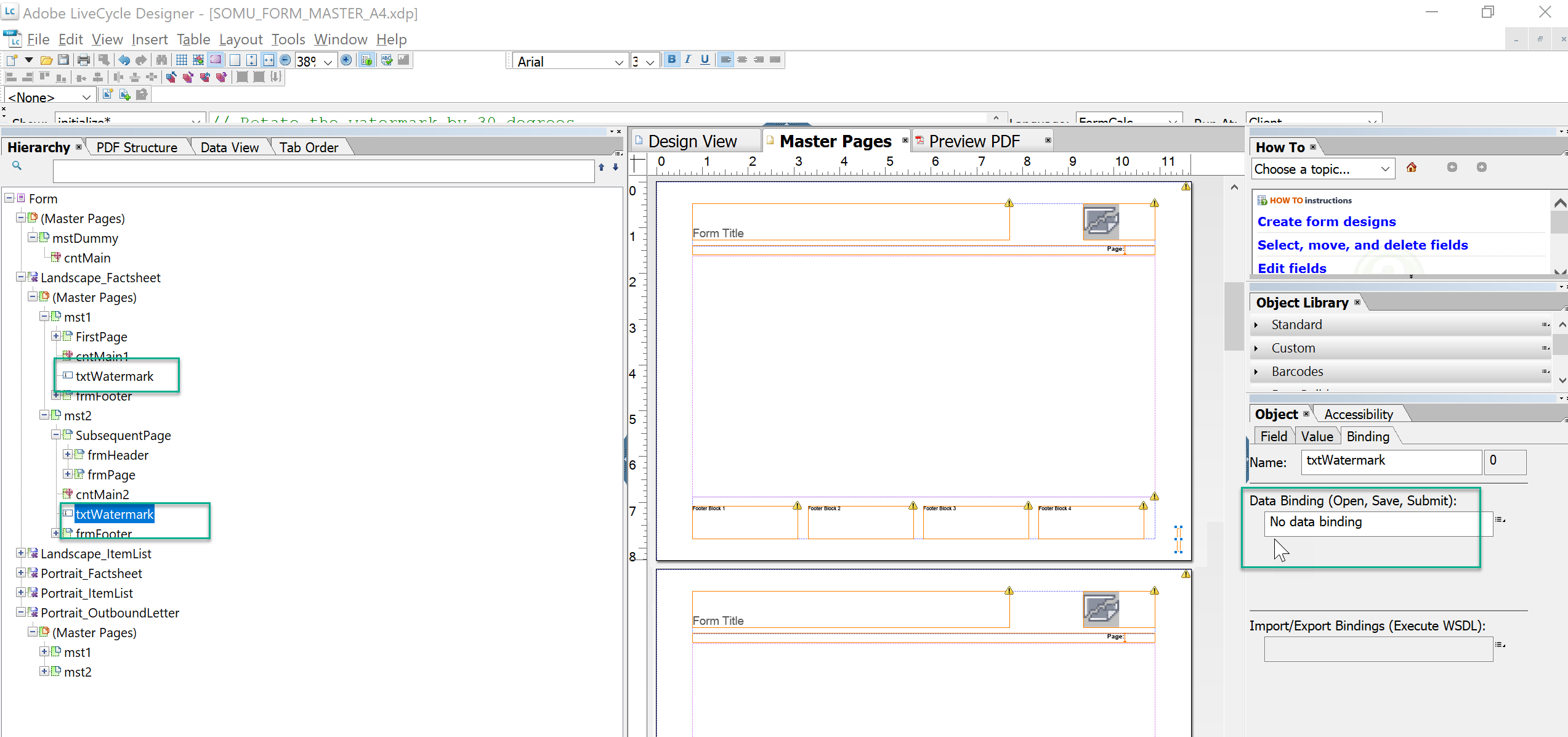Undo the last action
This screenshot has width=1568, height=737.
click(x=124, y=60)
